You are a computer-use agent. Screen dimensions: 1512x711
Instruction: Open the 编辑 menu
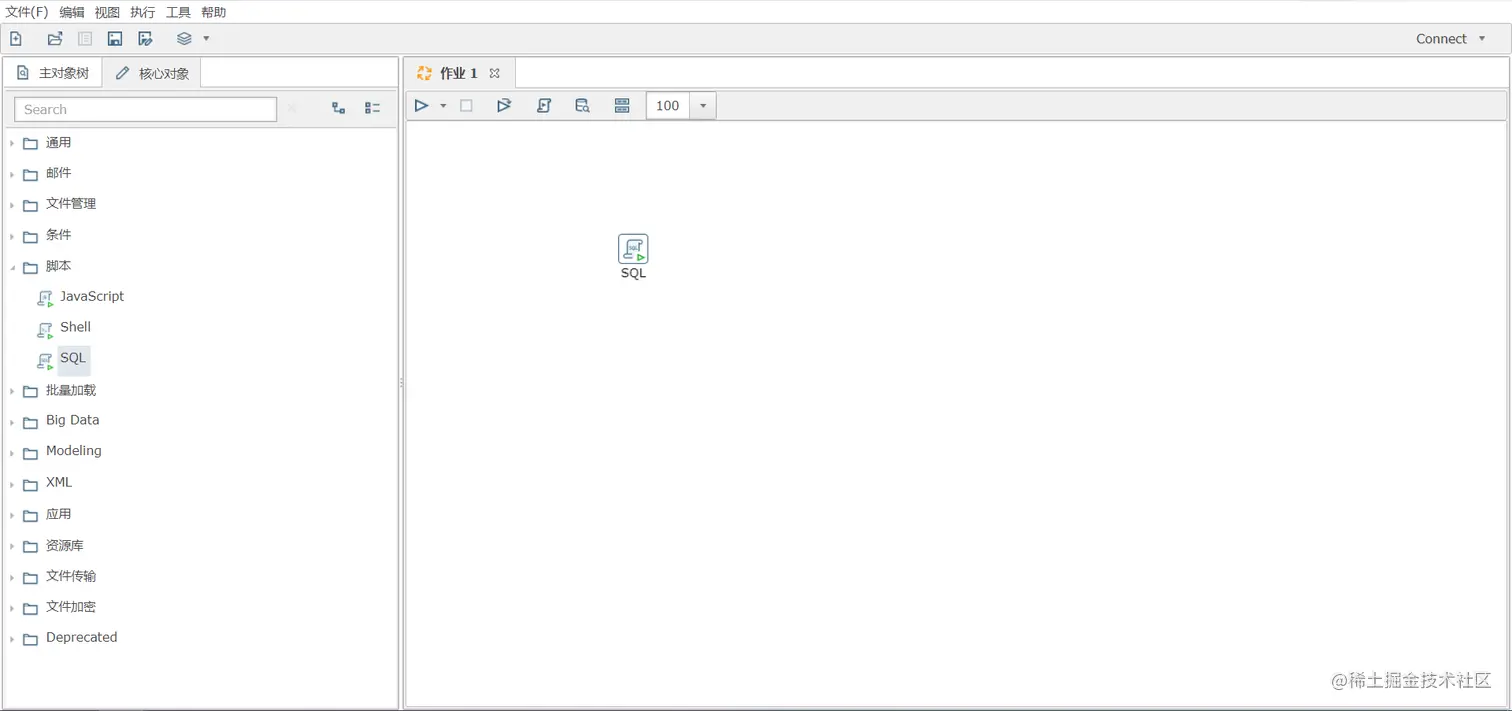(x=72, y=12)
